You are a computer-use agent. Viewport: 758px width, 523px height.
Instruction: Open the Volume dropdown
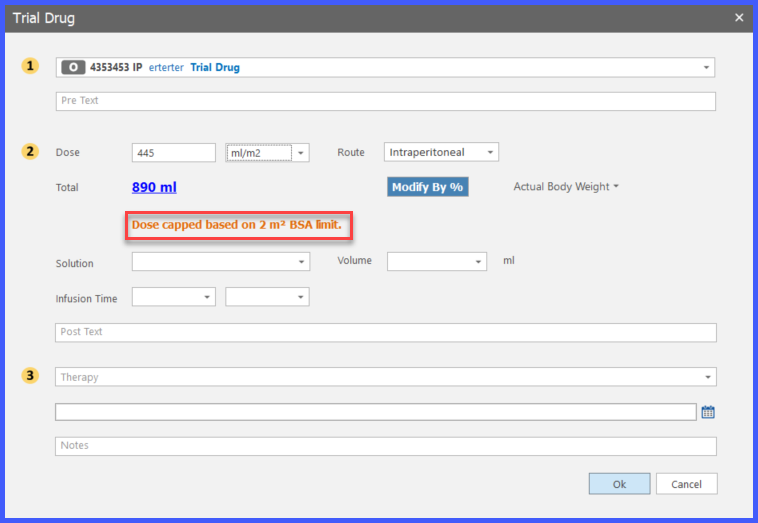pos(437,262)
